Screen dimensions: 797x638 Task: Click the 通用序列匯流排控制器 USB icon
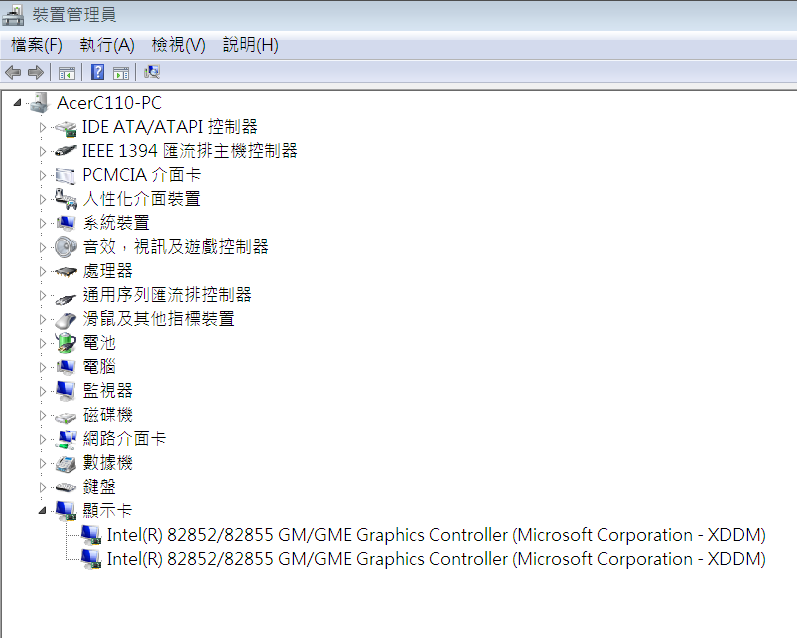[66, 298]
